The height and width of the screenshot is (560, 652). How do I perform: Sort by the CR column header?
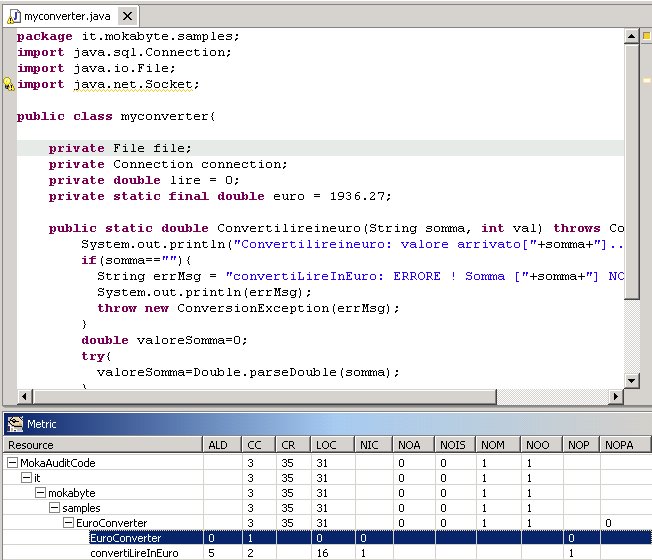click(293, 445)
